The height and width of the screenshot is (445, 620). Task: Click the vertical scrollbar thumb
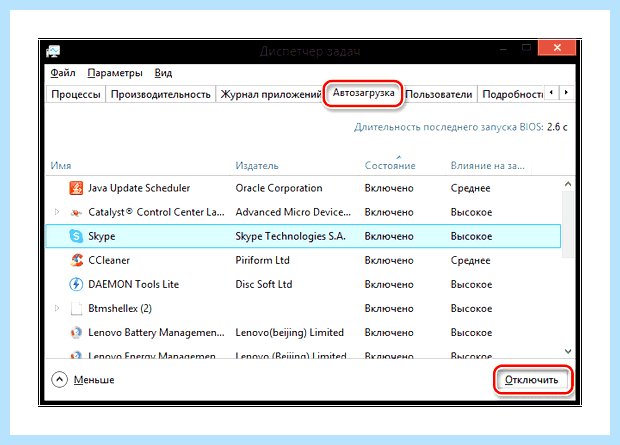tap(568, 224)
